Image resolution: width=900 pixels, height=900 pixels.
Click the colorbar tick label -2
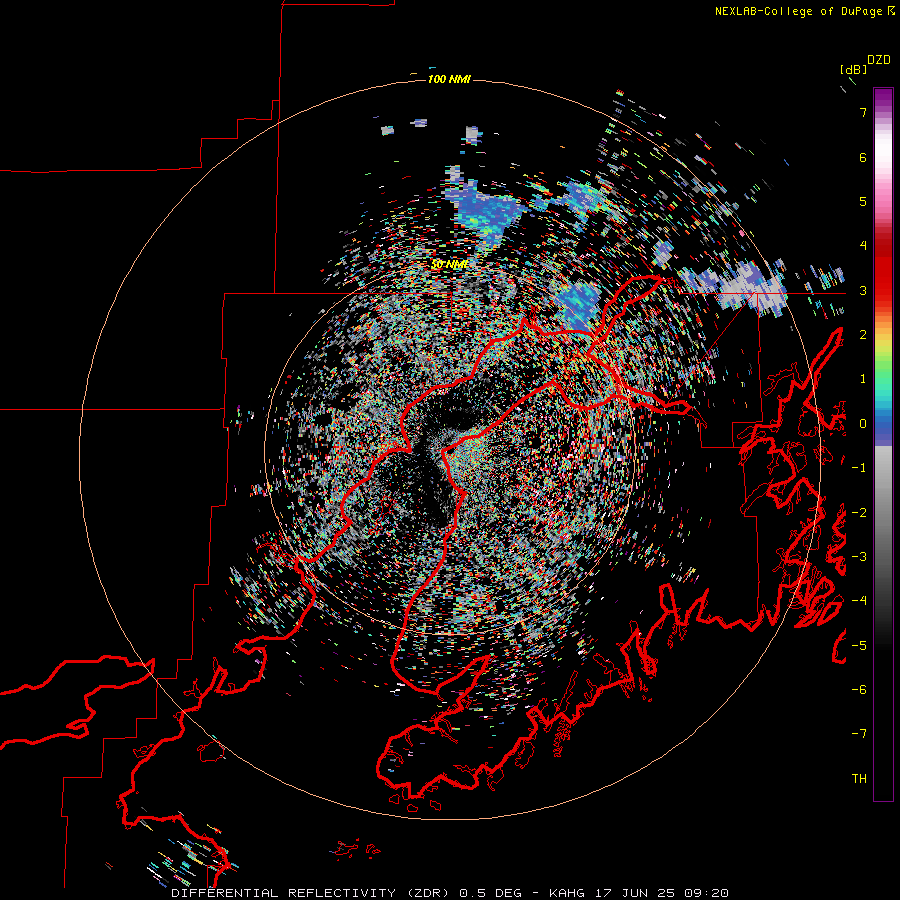[859, 513]
